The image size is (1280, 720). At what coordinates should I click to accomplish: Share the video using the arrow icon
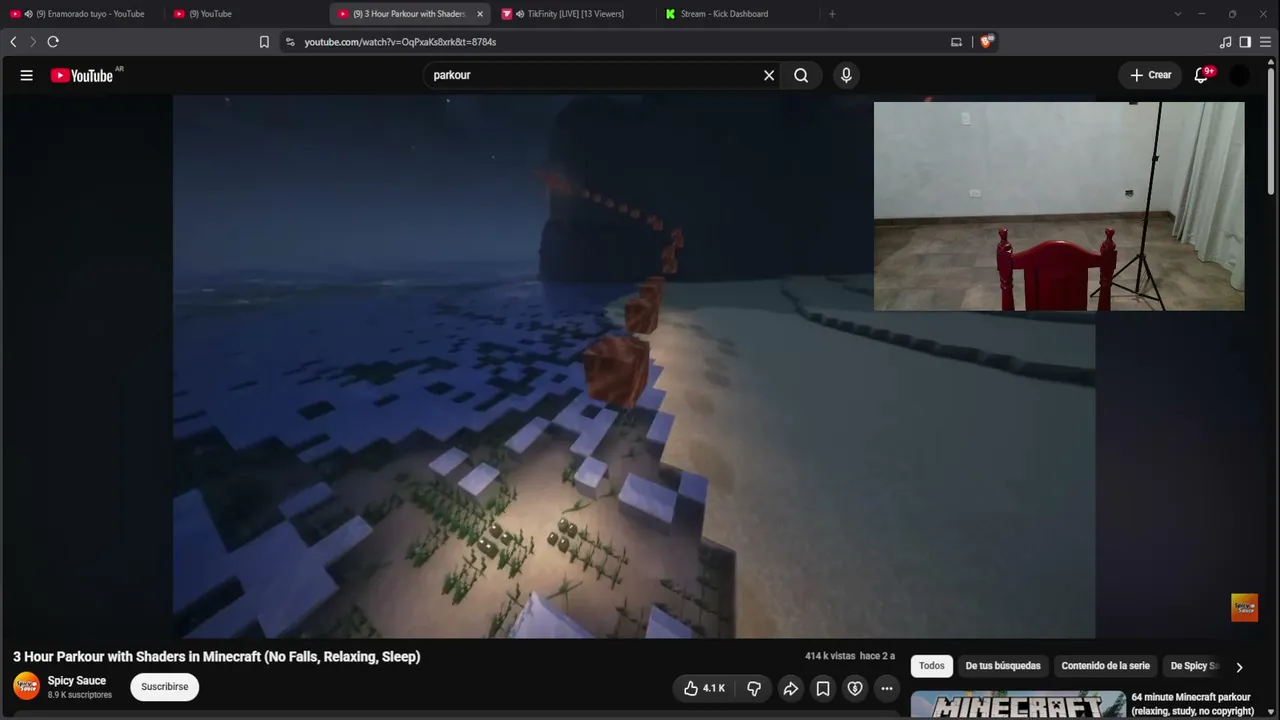[x=790, y=688]
